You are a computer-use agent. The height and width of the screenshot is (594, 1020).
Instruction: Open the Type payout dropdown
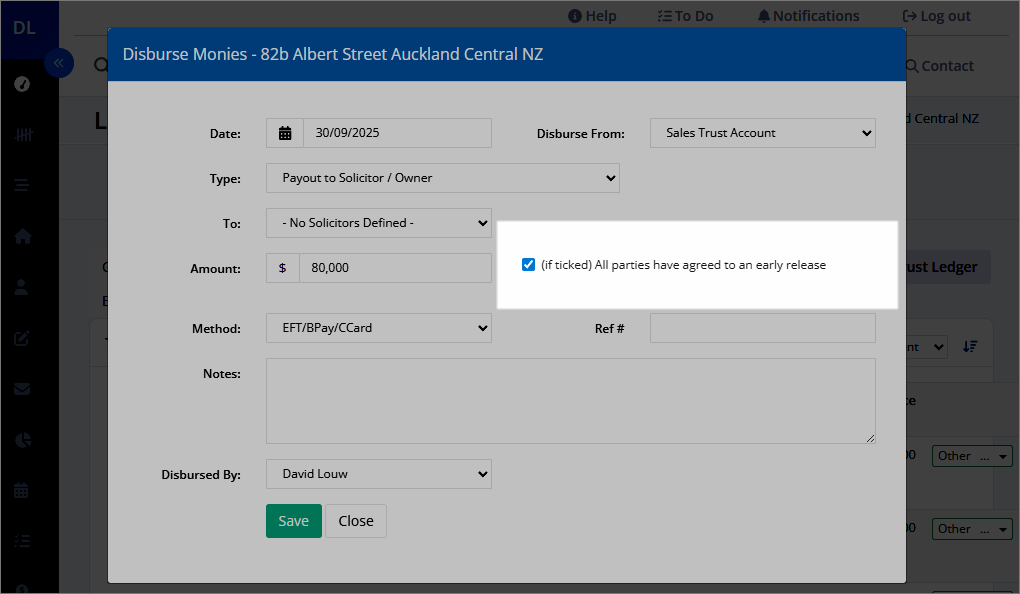pyautogui.click(x=442, y=178)
